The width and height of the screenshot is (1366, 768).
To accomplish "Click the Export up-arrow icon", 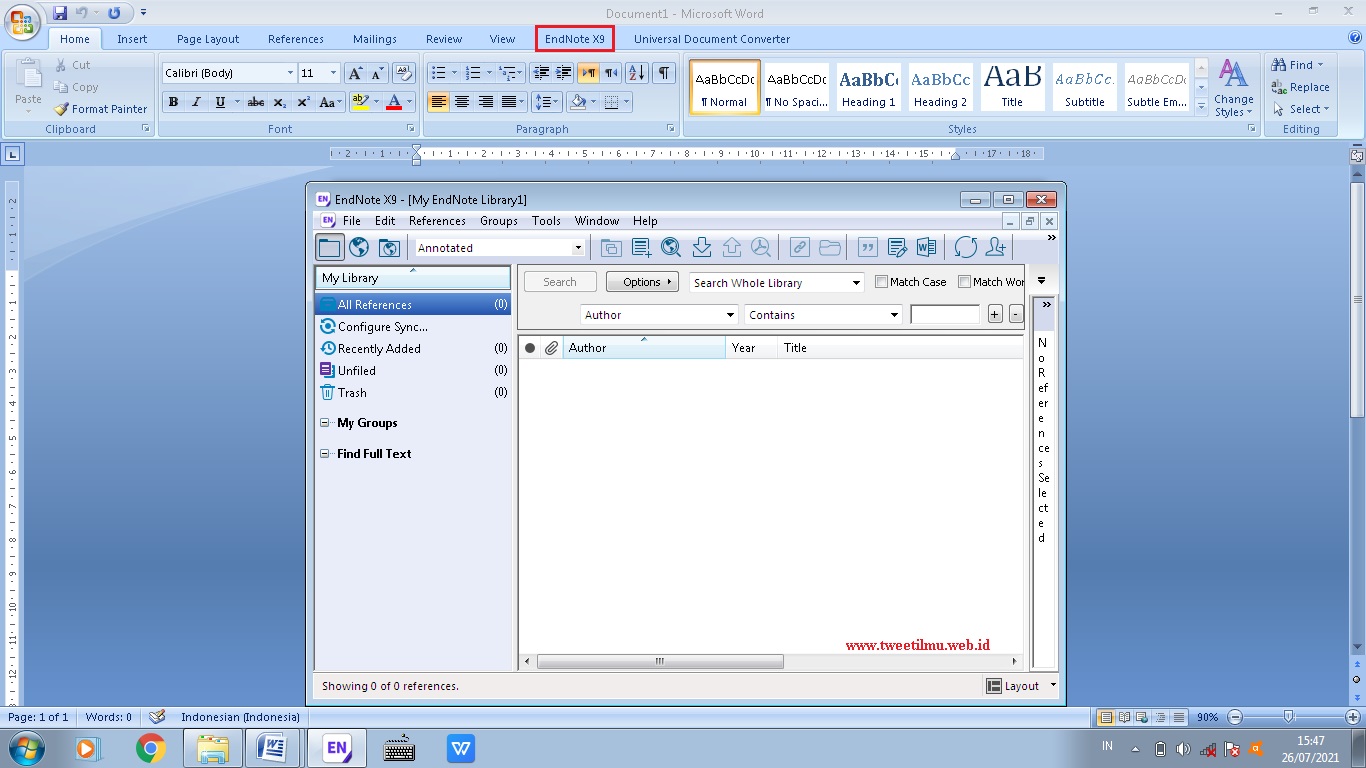I will point(731,248).
